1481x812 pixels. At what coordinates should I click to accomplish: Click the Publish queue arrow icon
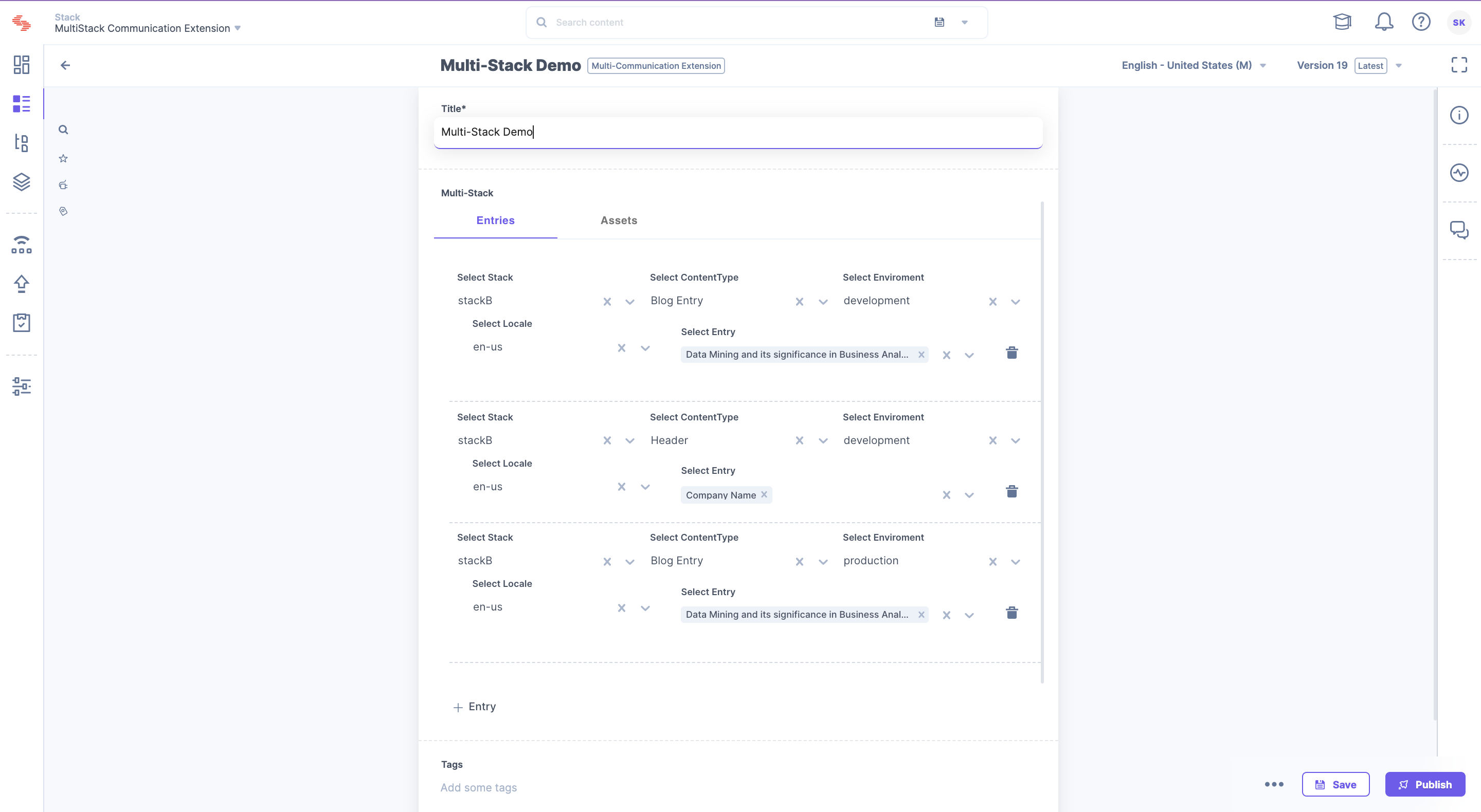pyautogui.click(x=21, y=283)
